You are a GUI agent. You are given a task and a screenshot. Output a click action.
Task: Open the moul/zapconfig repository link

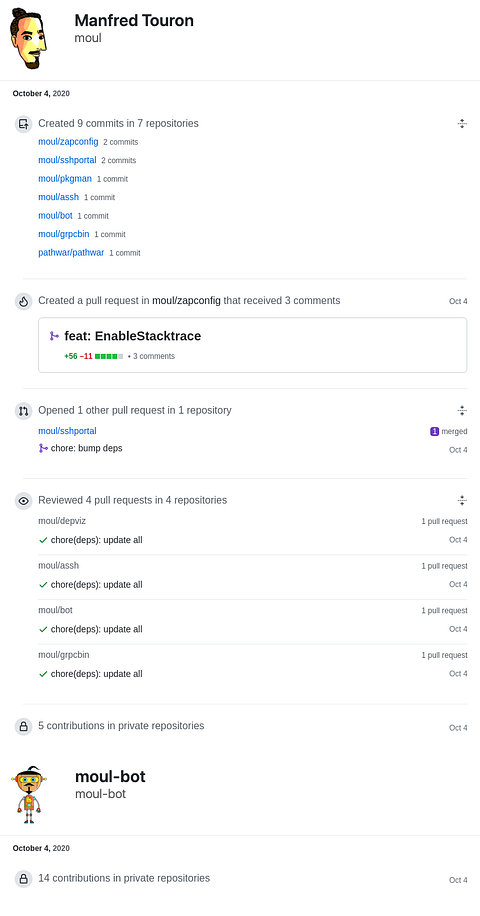coord(68,141)
